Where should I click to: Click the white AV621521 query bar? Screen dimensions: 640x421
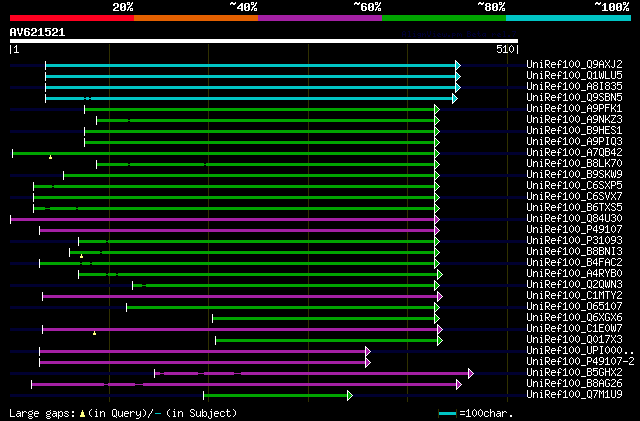point(264,41)
